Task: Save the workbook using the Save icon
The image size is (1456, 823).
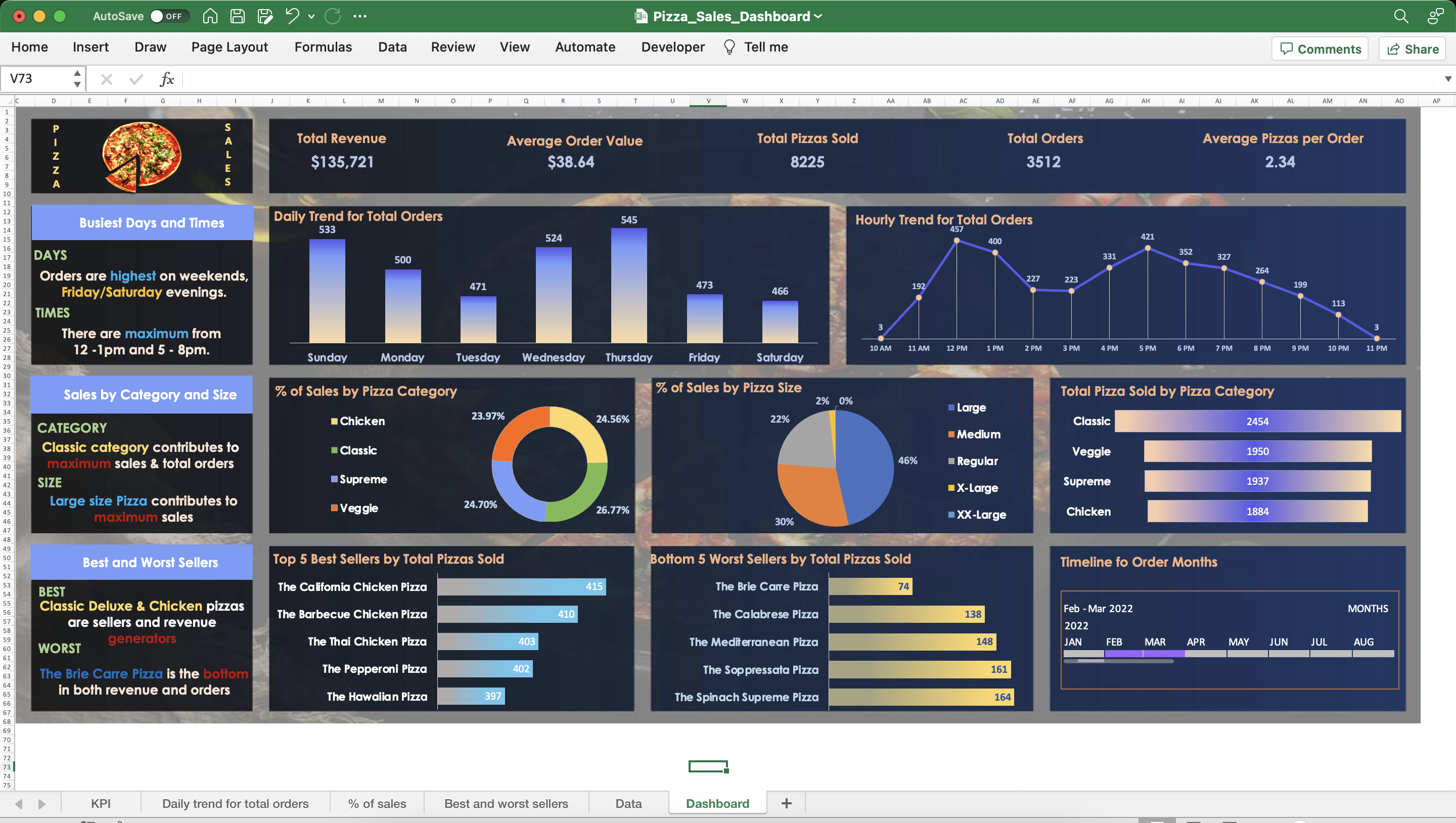Action: (237, 16)
